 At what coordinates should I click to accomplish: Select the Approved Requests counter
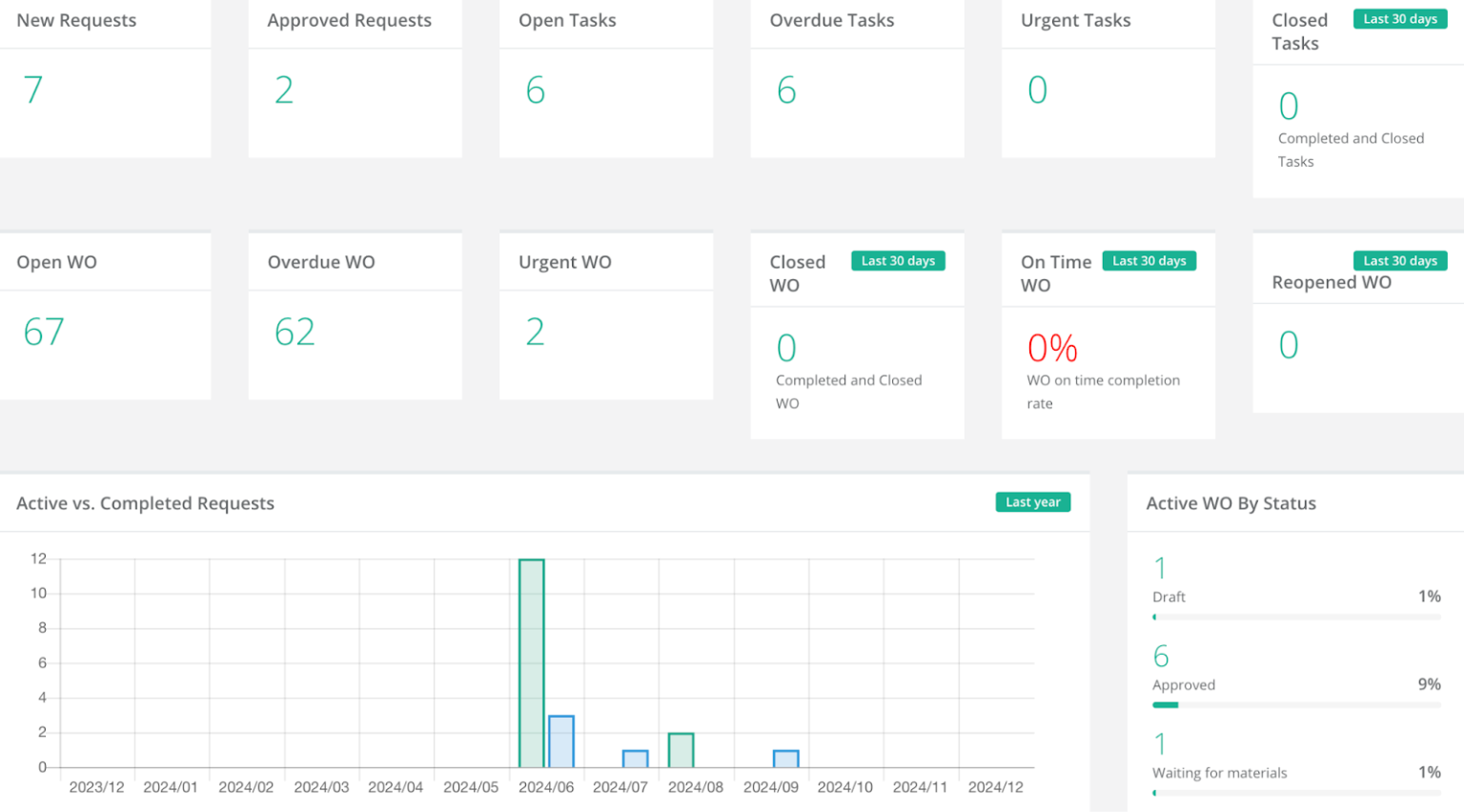(353, 76)
